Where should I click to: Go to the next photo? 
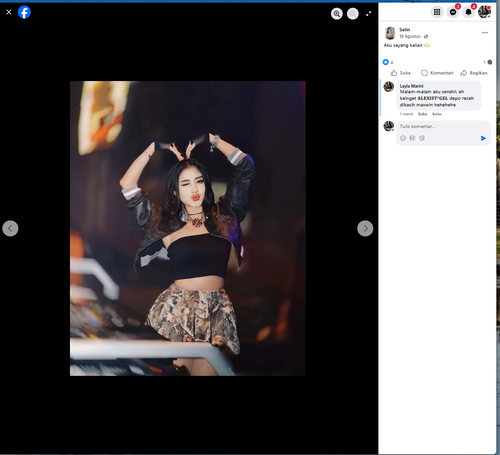365,228
